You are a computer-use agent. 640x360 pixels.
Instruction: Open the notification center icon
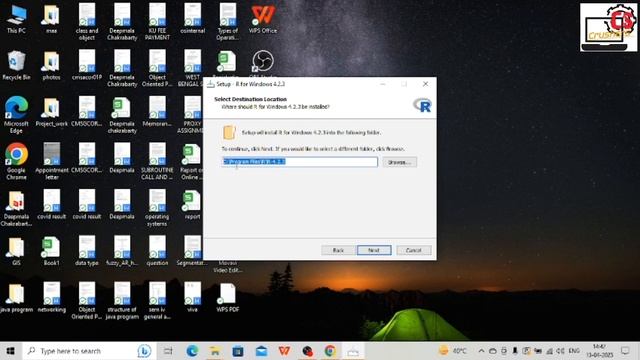(625, 351)
